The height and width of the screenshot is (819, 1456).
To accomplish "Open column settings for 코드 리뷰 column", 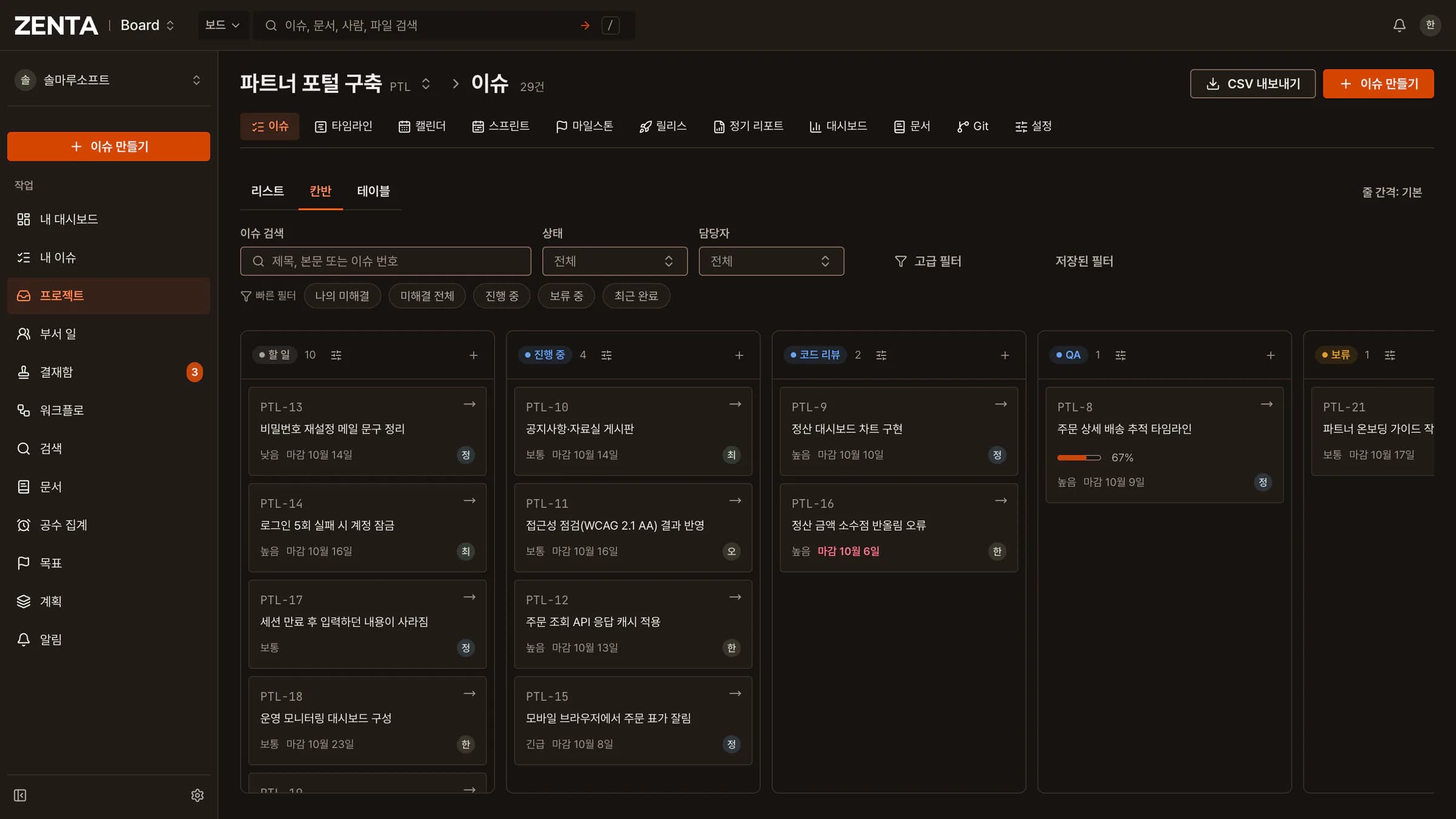I will (881, 355).
